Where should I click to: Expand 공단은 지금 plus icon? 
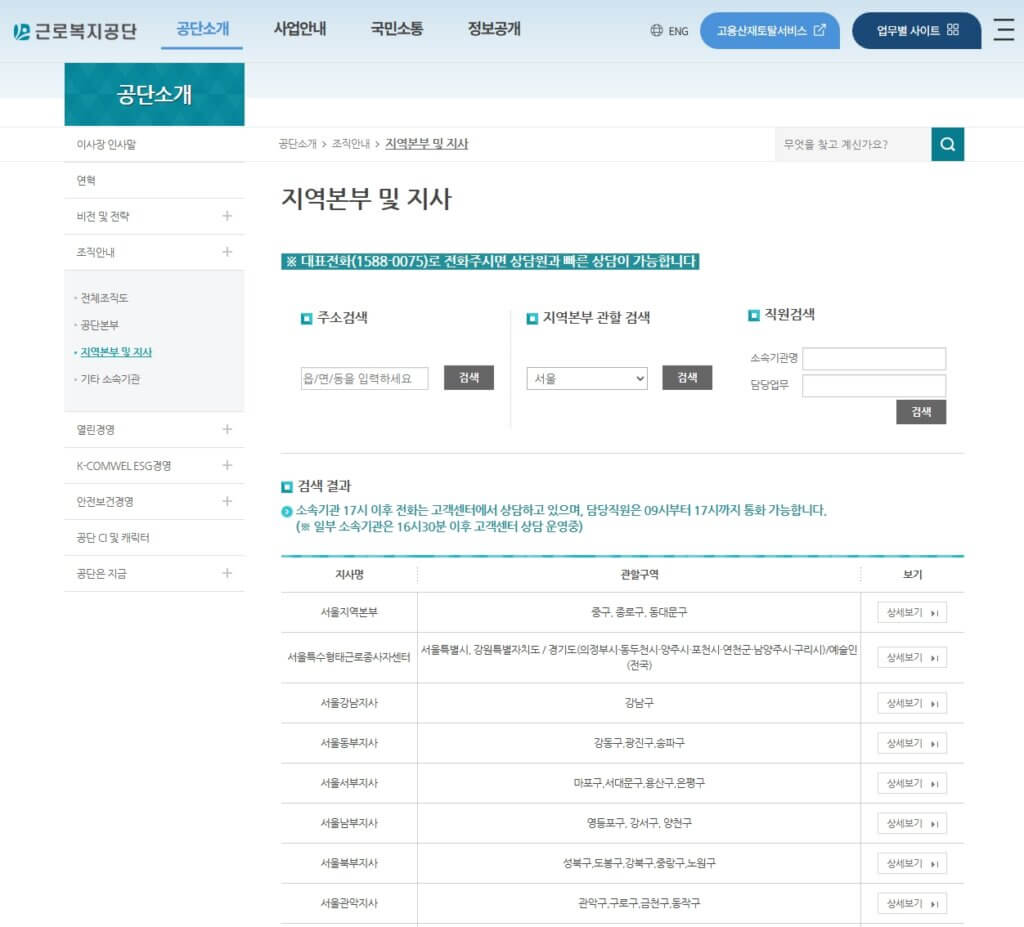pyautogui.click(x=227, y=573)
